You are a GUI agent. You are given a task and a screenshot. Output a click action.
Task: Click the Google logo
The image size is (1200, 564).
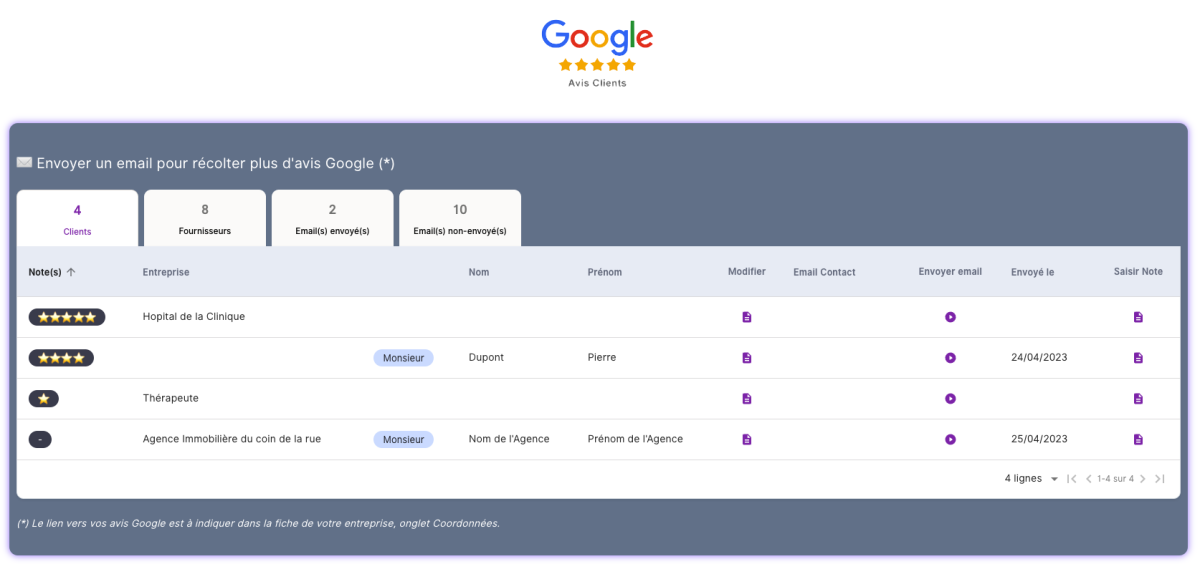[x=597, y=37]
